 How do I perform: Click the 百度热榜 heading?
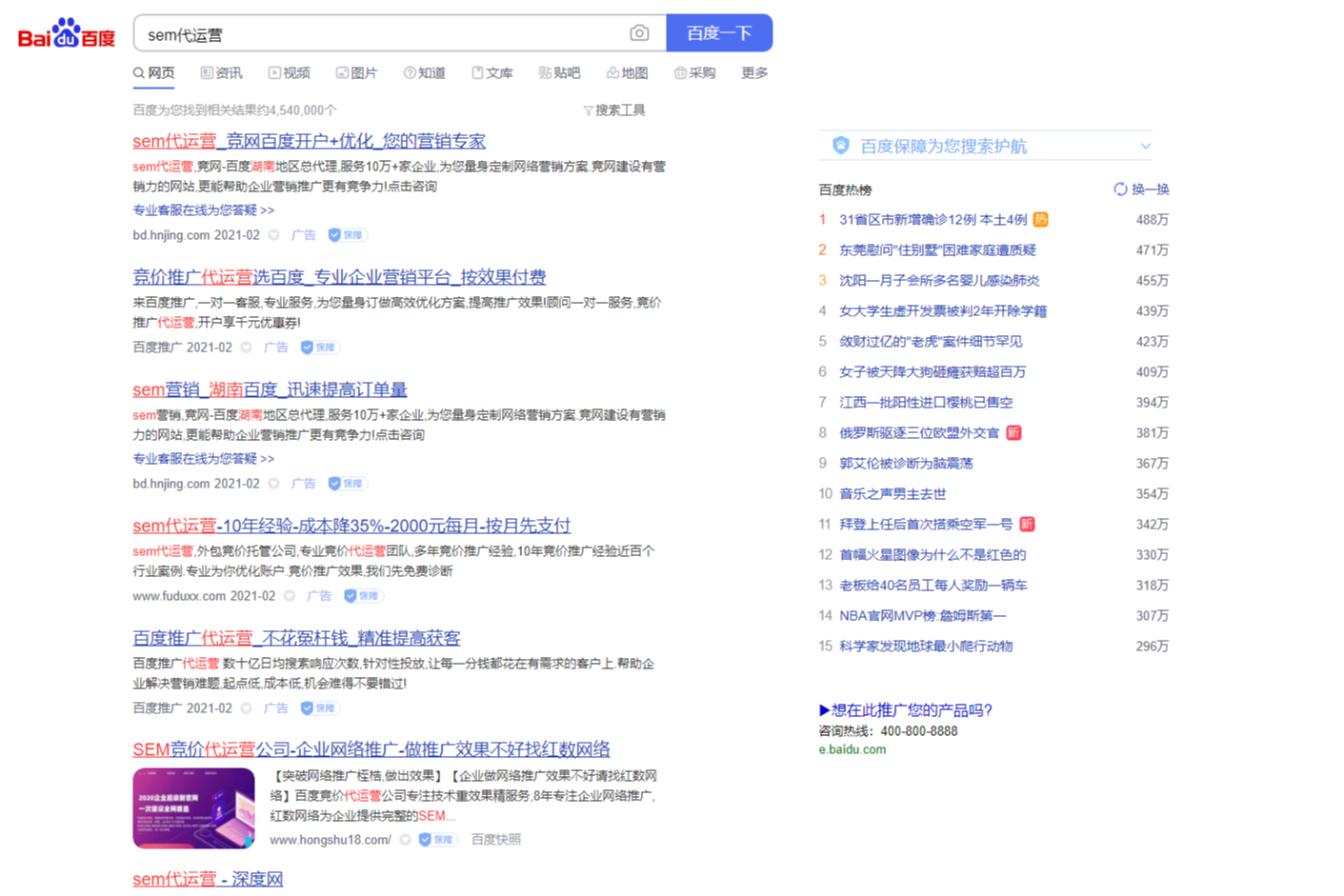click(845, 190)
